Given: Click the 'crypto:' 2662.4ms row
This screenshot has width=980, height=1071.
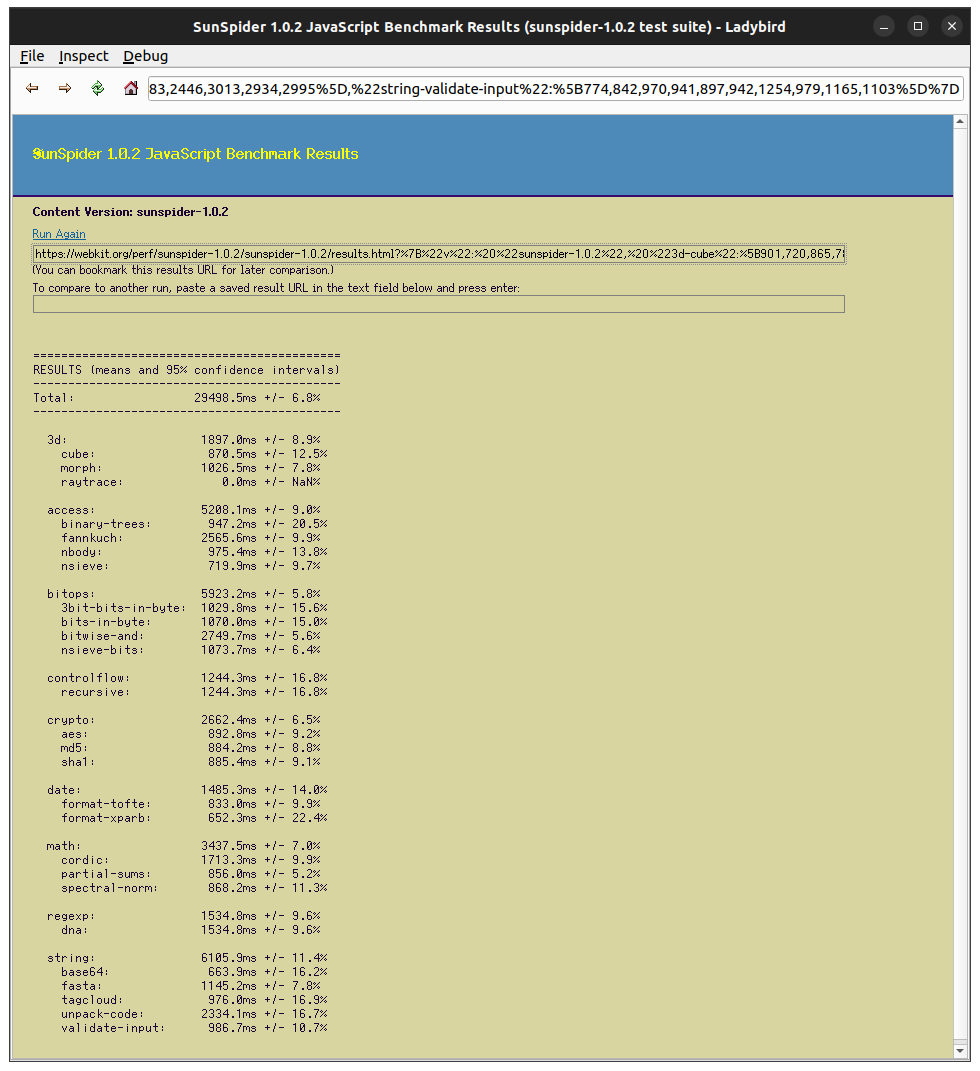Looking at the screenshot, I should 184,720.
